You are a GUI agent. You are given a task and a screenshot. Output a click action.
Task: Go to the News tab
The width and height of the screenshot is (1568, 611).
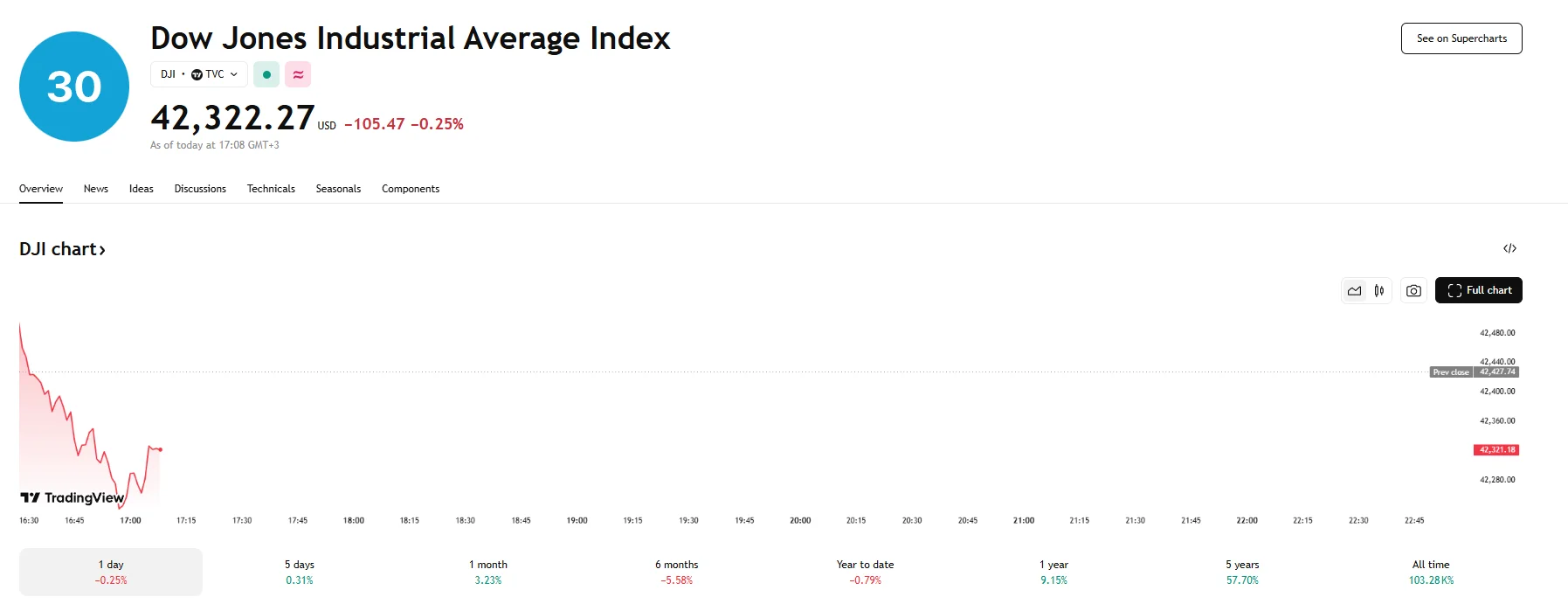coord(96,189)
